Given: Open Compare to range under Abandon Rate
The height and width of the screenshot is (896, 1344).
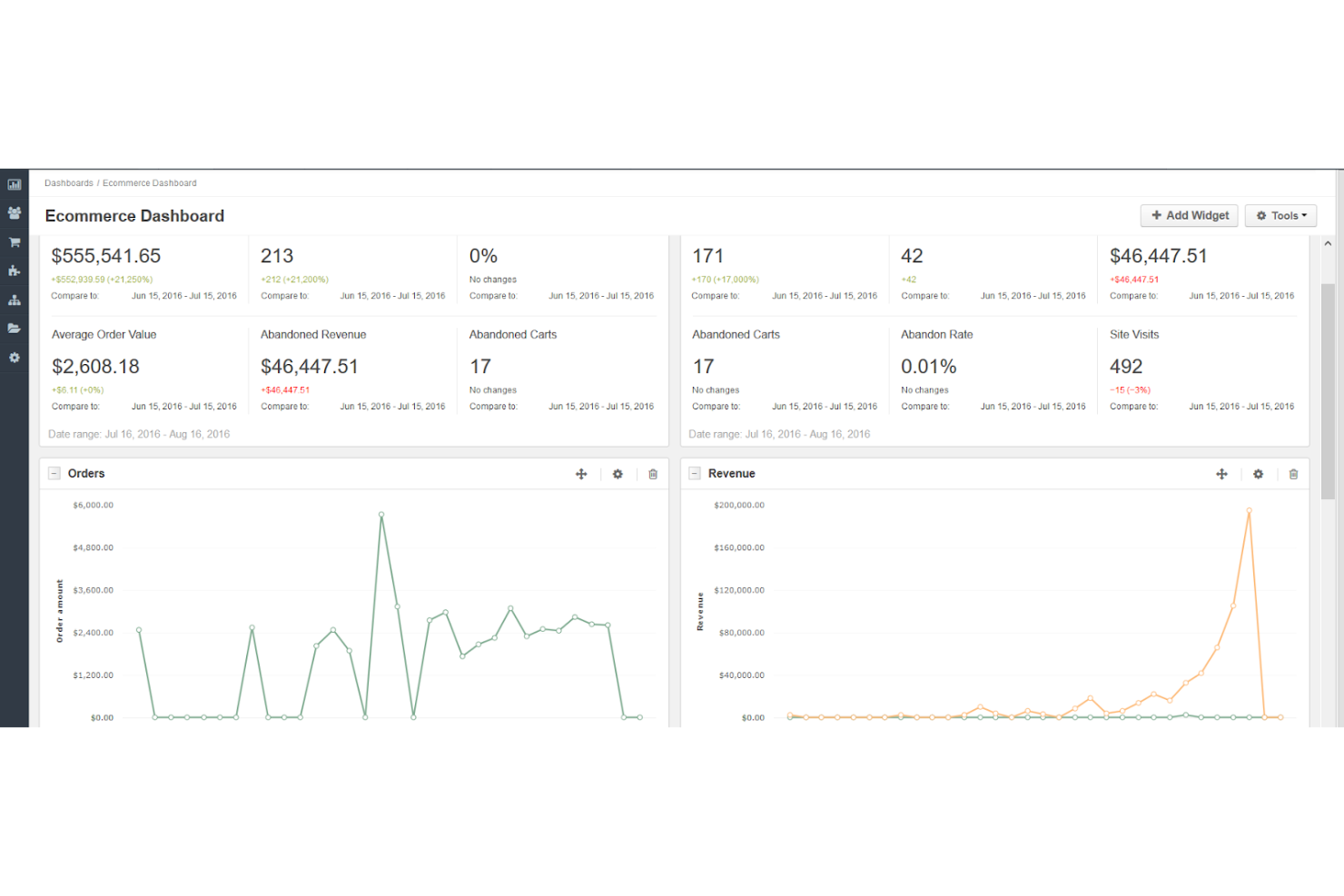Looking at the screenshot, I should pos(1033,406).
